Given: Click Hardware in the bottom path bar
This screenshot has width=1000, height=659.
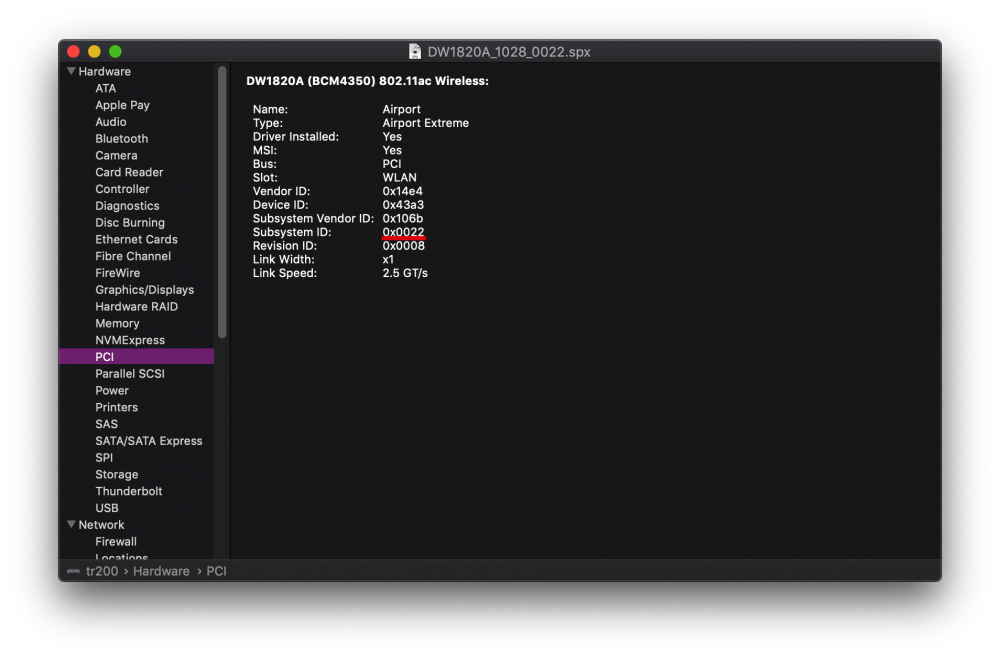Looking at the screenshot, I should coord(161,571).
